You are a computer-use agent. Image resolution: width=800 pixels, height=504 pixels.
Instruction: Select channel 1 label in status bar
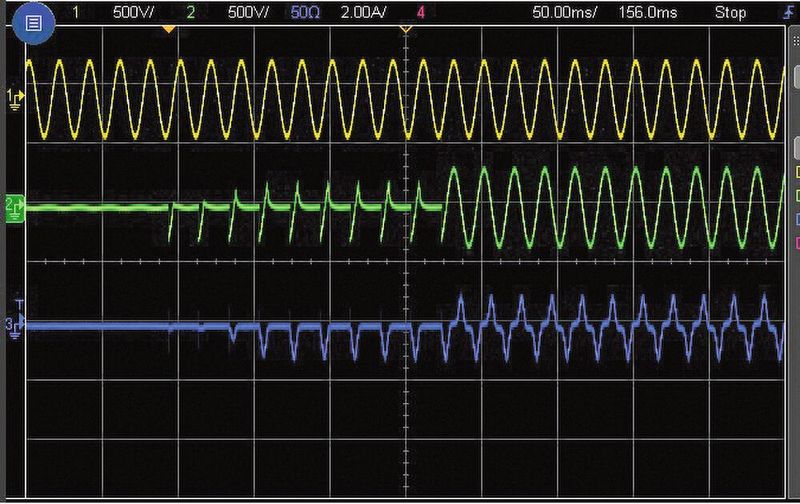[76, 13]
